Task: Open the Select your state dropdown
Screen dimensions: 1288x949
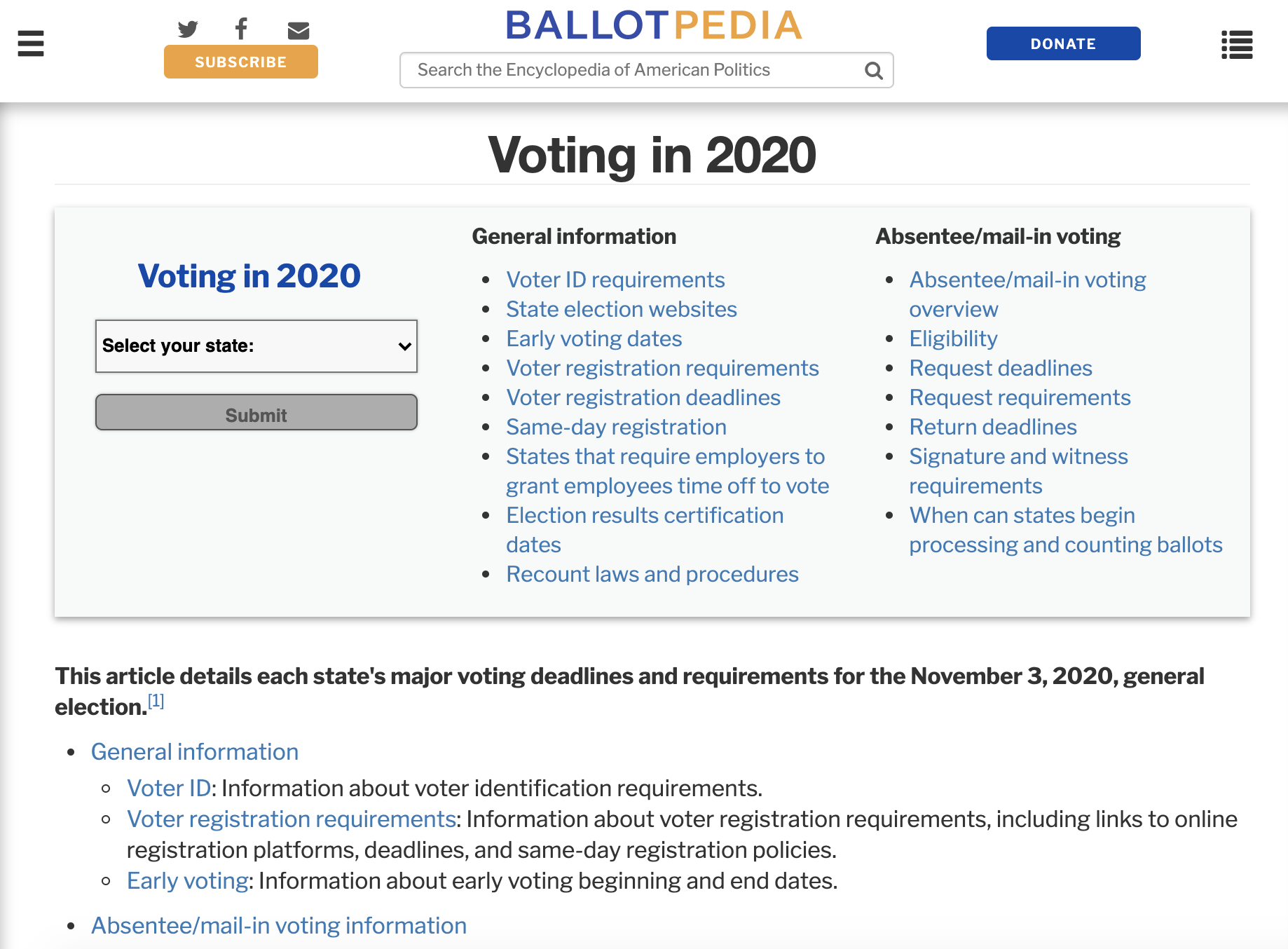Action: (x=256, y=346)
